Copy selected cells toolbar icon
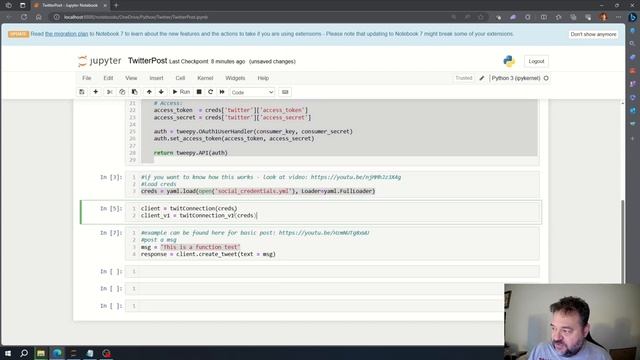 pos(122,92)
